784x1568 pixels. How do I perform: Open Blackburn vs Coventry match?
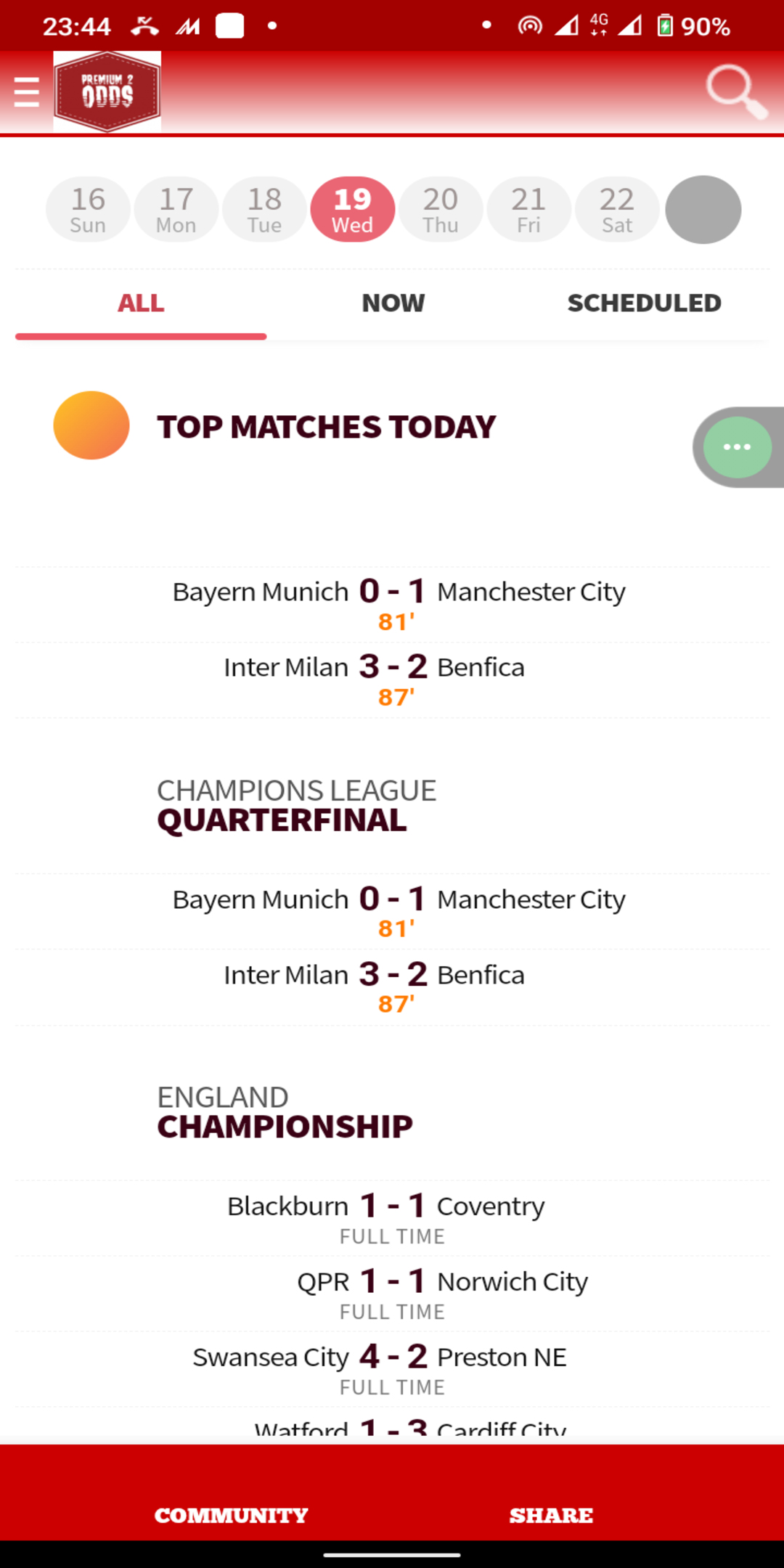click(392, 1218)
